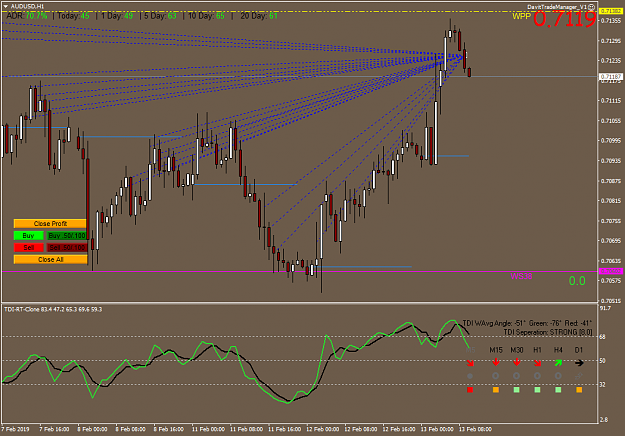The image size is (625, 436).
Task: Click the light green square under H1
Action: [x=537, y=390]
